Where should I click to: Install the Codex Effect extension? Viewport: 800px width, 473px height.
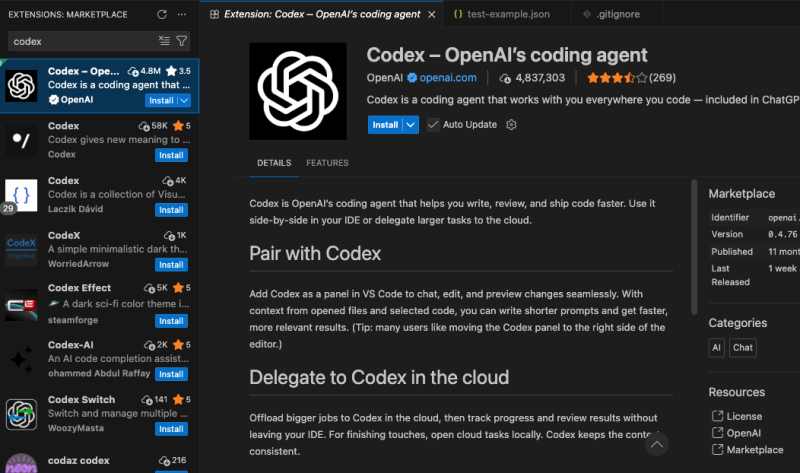click(x=170, y=319)
